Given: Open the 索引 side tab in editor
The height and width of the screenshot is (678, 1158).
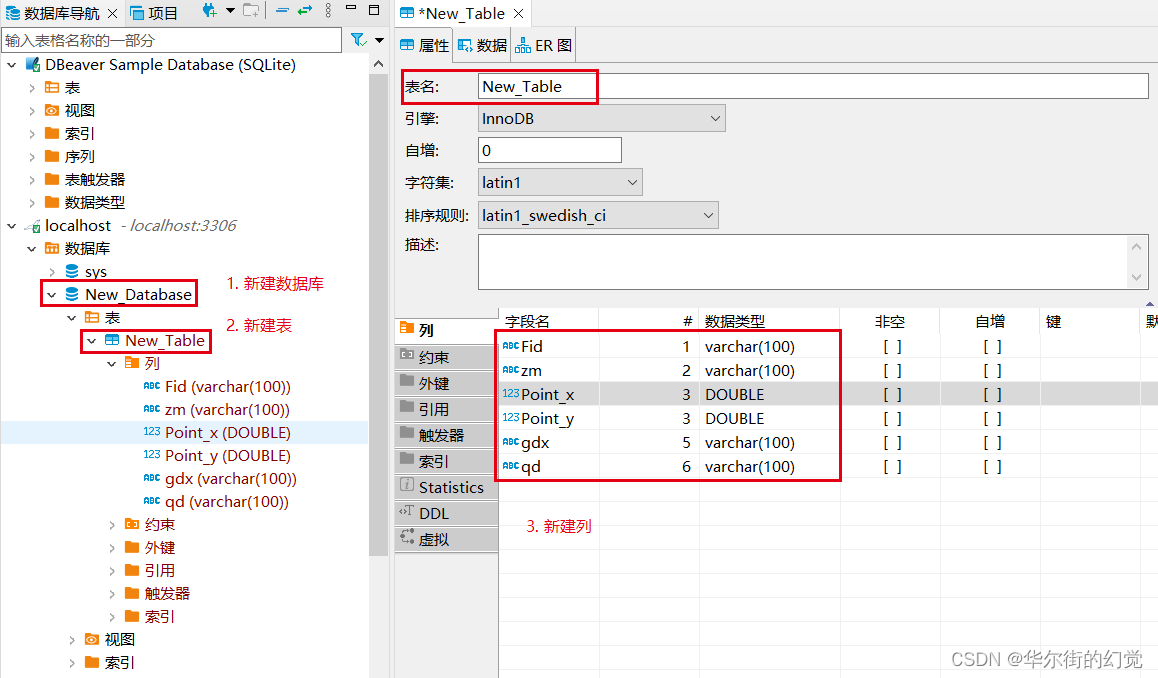Looking at the screenshot, I should point(447,461).
